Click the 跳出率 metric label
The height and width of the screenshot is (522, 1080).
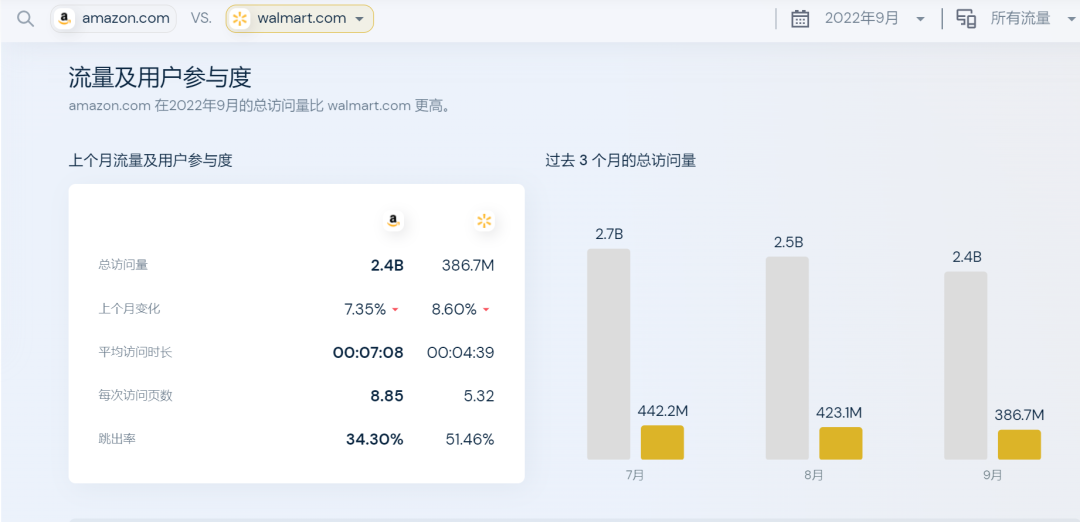click(116, 439)
